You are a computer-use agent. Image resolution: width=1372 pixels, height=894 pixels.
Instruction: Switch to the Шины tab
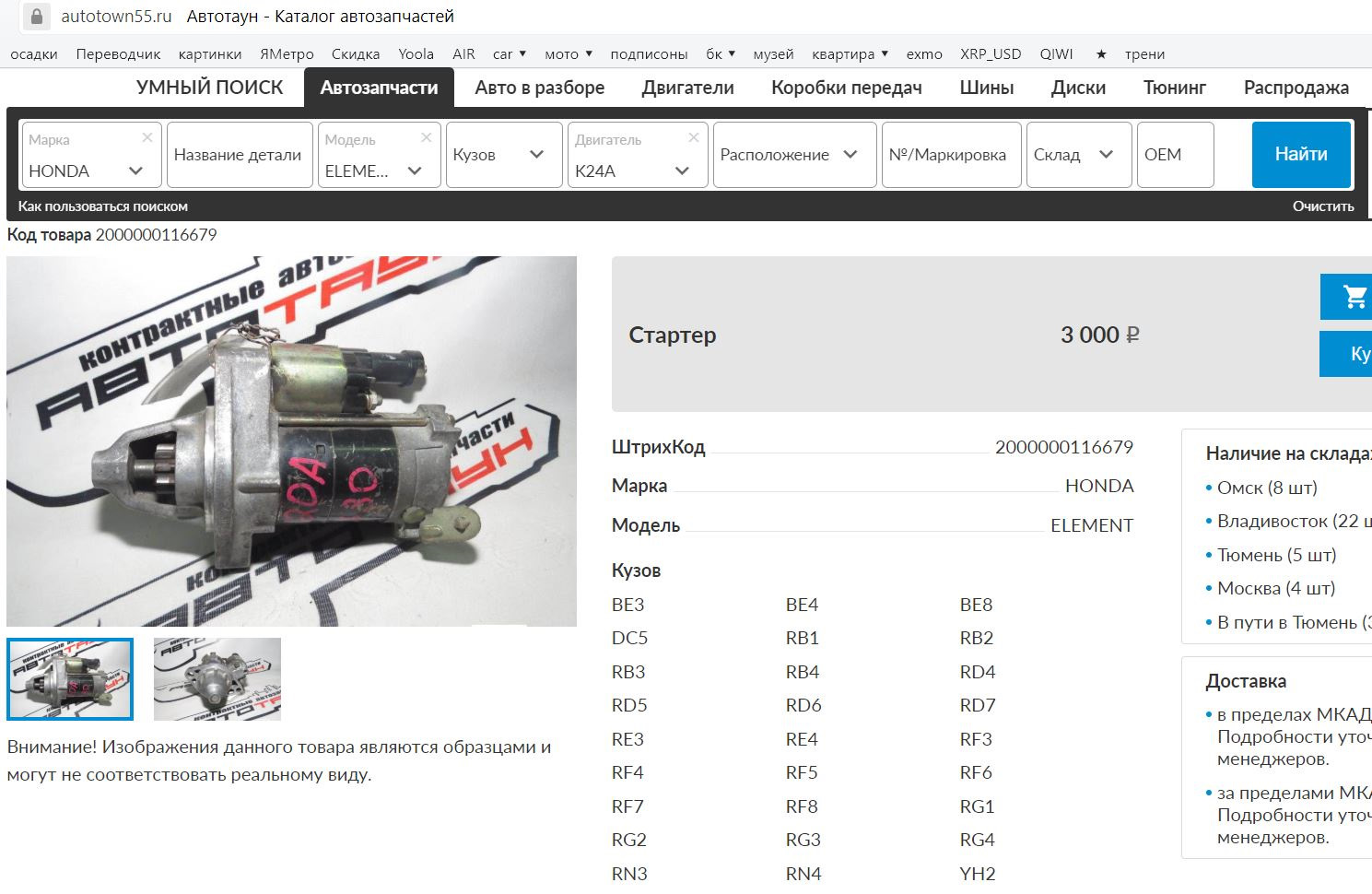click(x=987, y=88)
